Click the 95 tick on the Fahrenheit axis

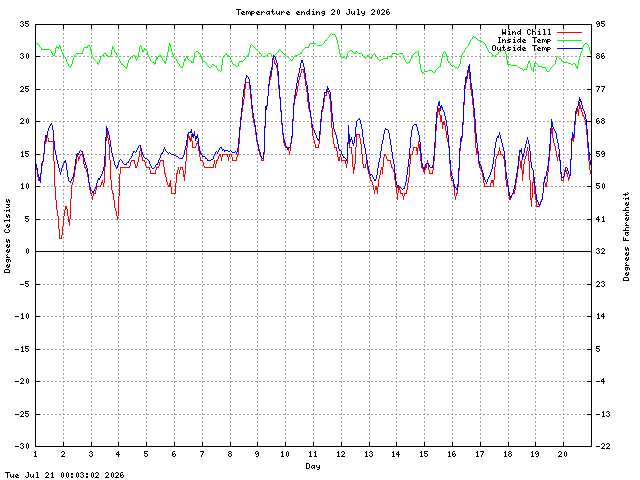point(600,24)
